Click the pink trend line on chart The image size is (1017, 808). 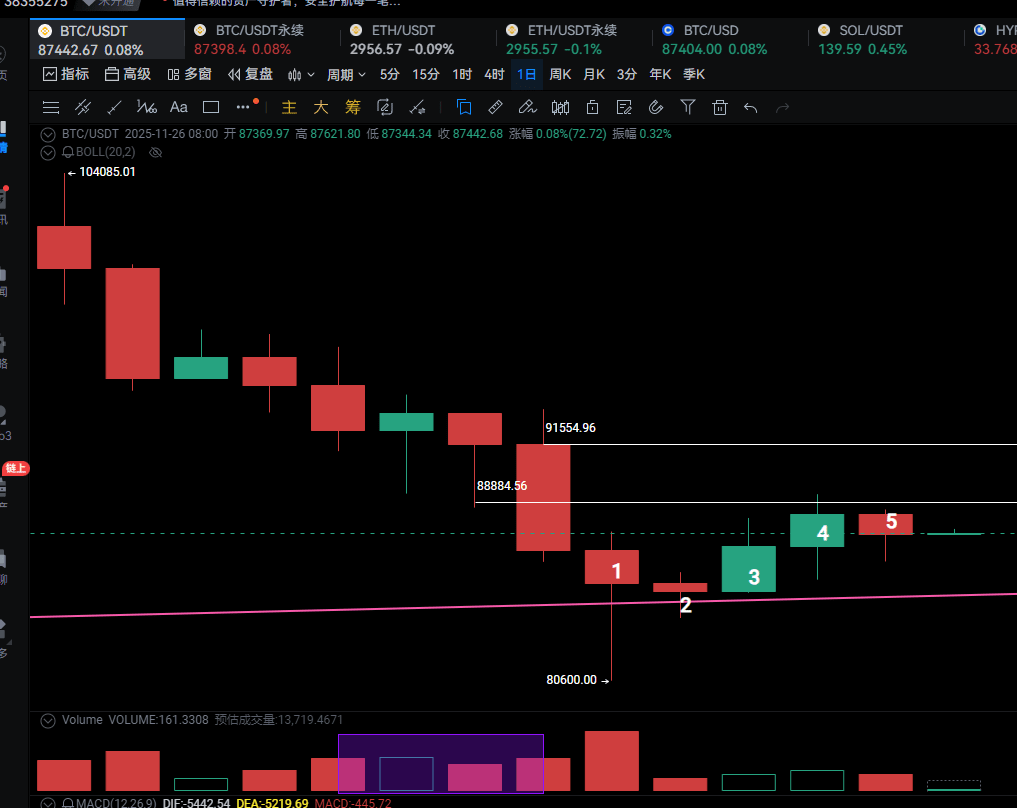point(300,609)
